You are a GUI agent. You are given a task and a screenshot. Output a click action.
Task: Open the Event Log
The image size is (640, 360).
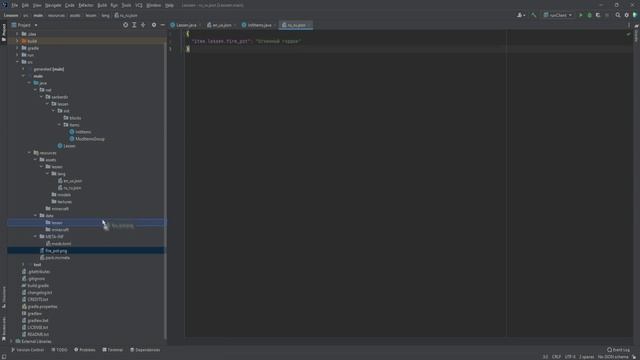[x=618, y=350]
